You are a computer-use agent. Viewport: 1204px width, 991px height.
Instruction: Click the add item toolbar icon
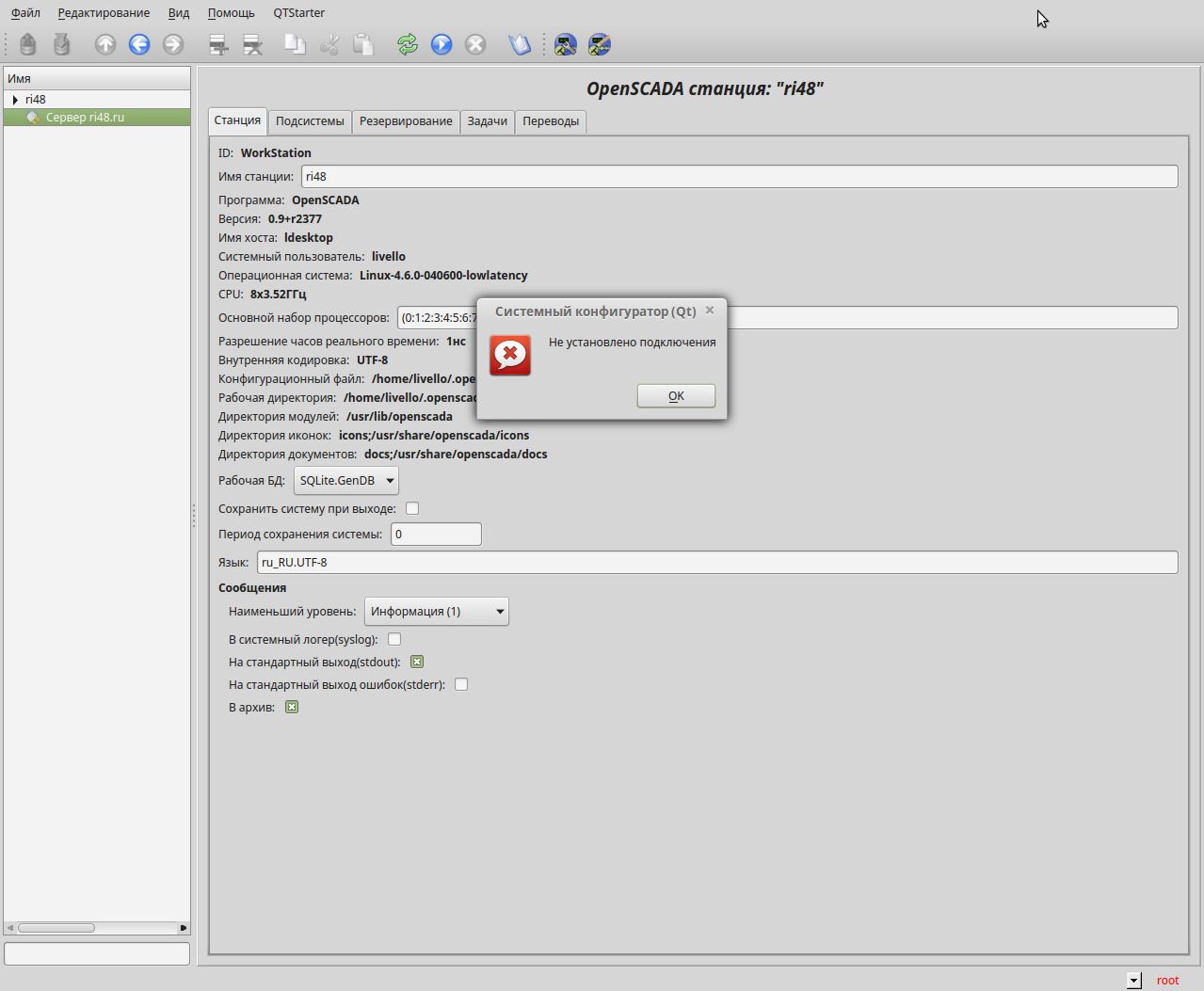click(x=218, y=44)
